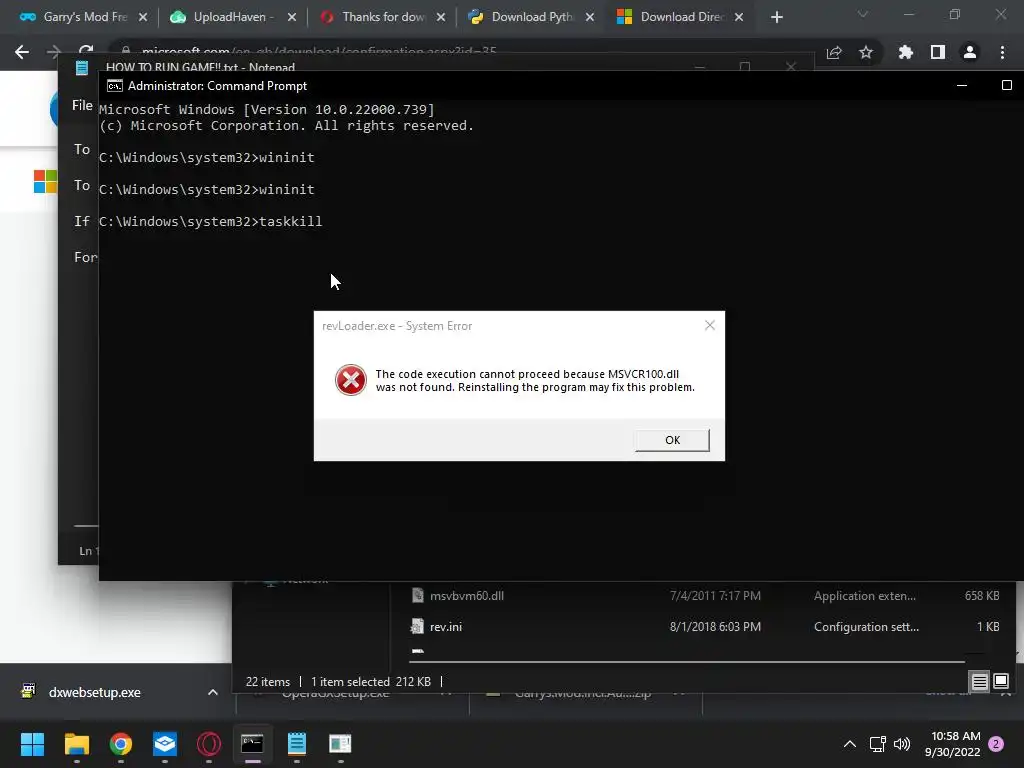Screen dimensions: 1024x768
Task: Click the Command Prompt title bar icon
Action: tap(114, 86)
